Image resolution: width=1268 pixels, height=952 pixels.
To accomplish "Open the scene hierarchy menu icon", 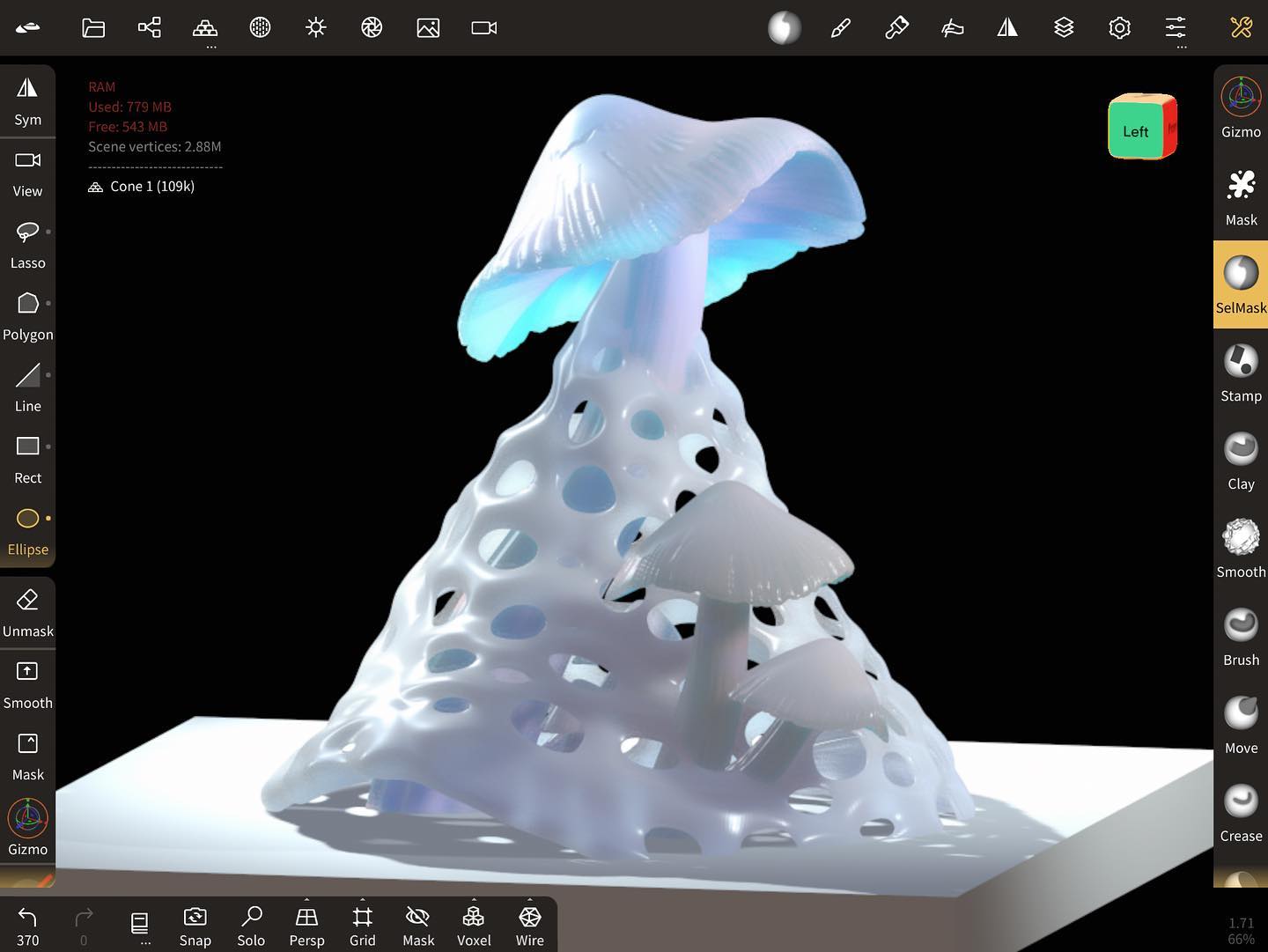I will click(150, 28).
